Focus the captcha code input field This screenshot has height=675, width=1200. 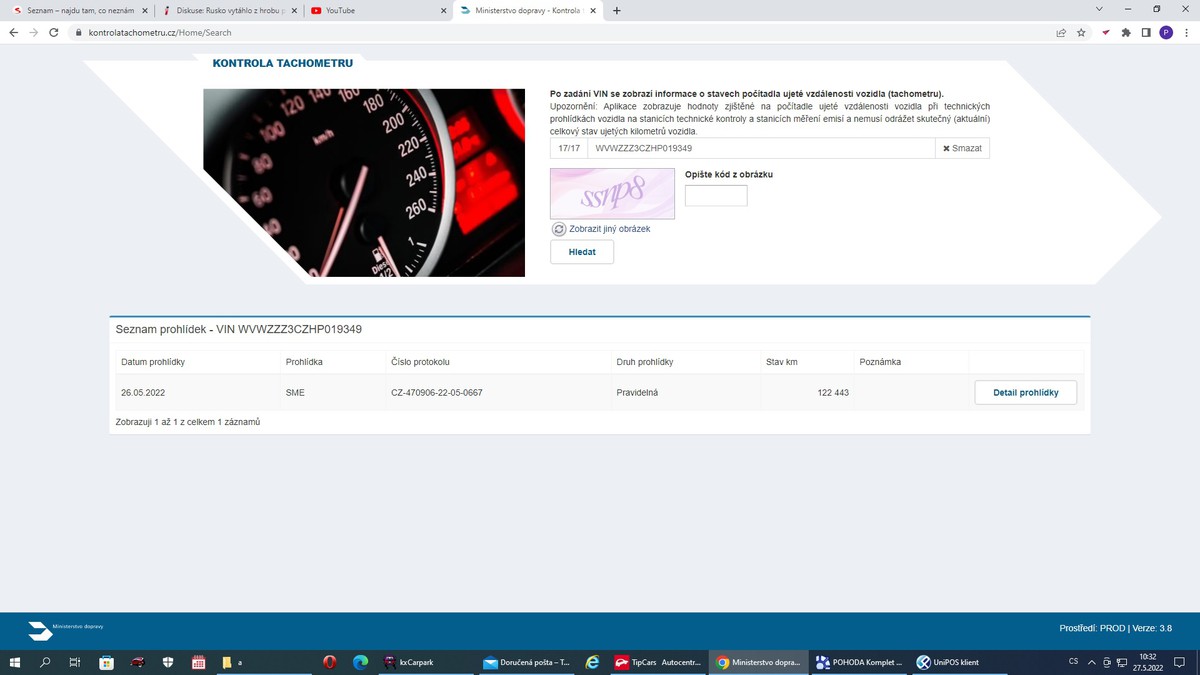(716, 196)
